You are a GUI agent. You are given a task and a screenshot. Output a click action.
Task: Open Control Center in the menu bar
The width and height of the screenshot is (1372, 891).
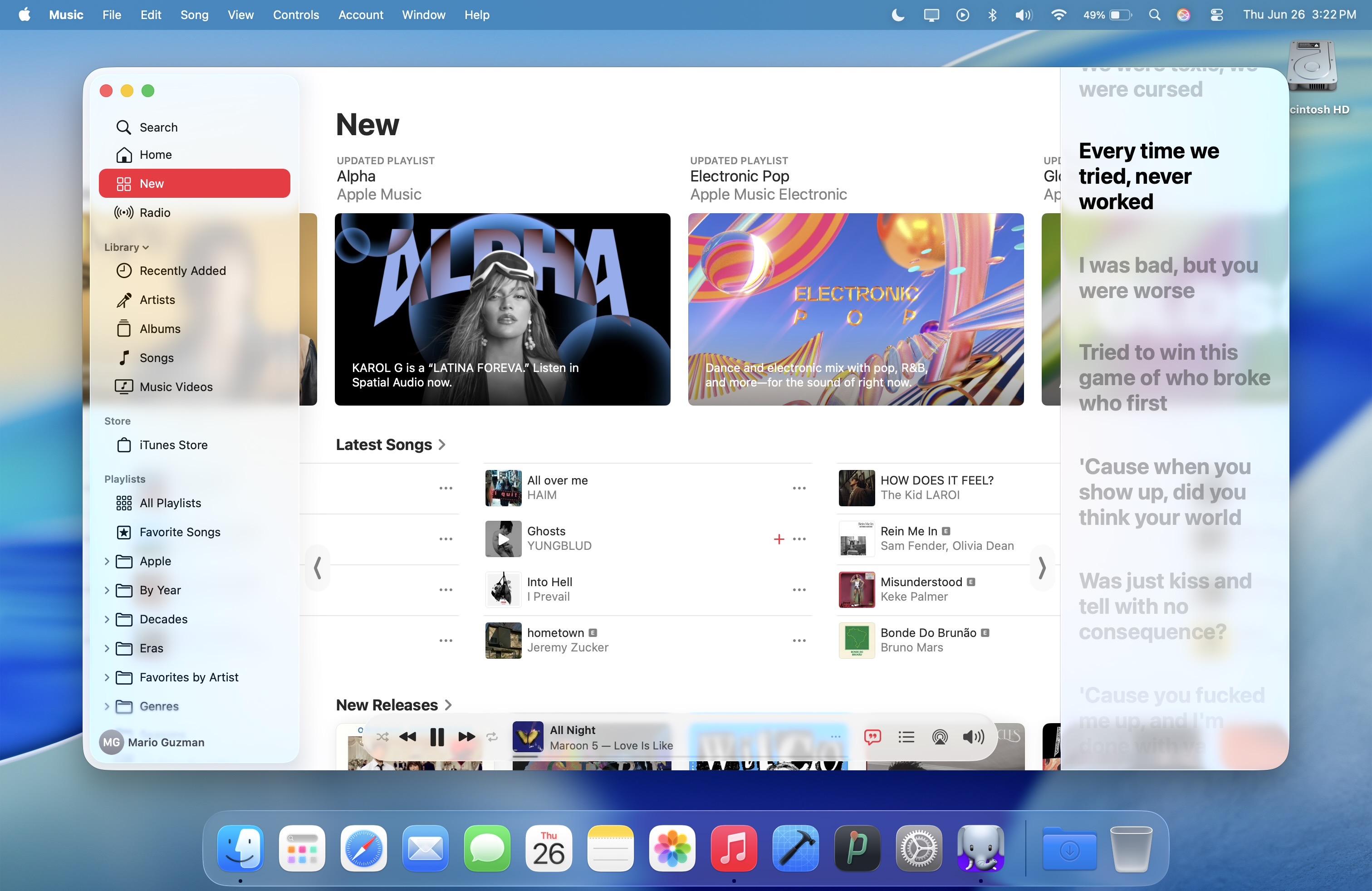(x=1216, y=15)
